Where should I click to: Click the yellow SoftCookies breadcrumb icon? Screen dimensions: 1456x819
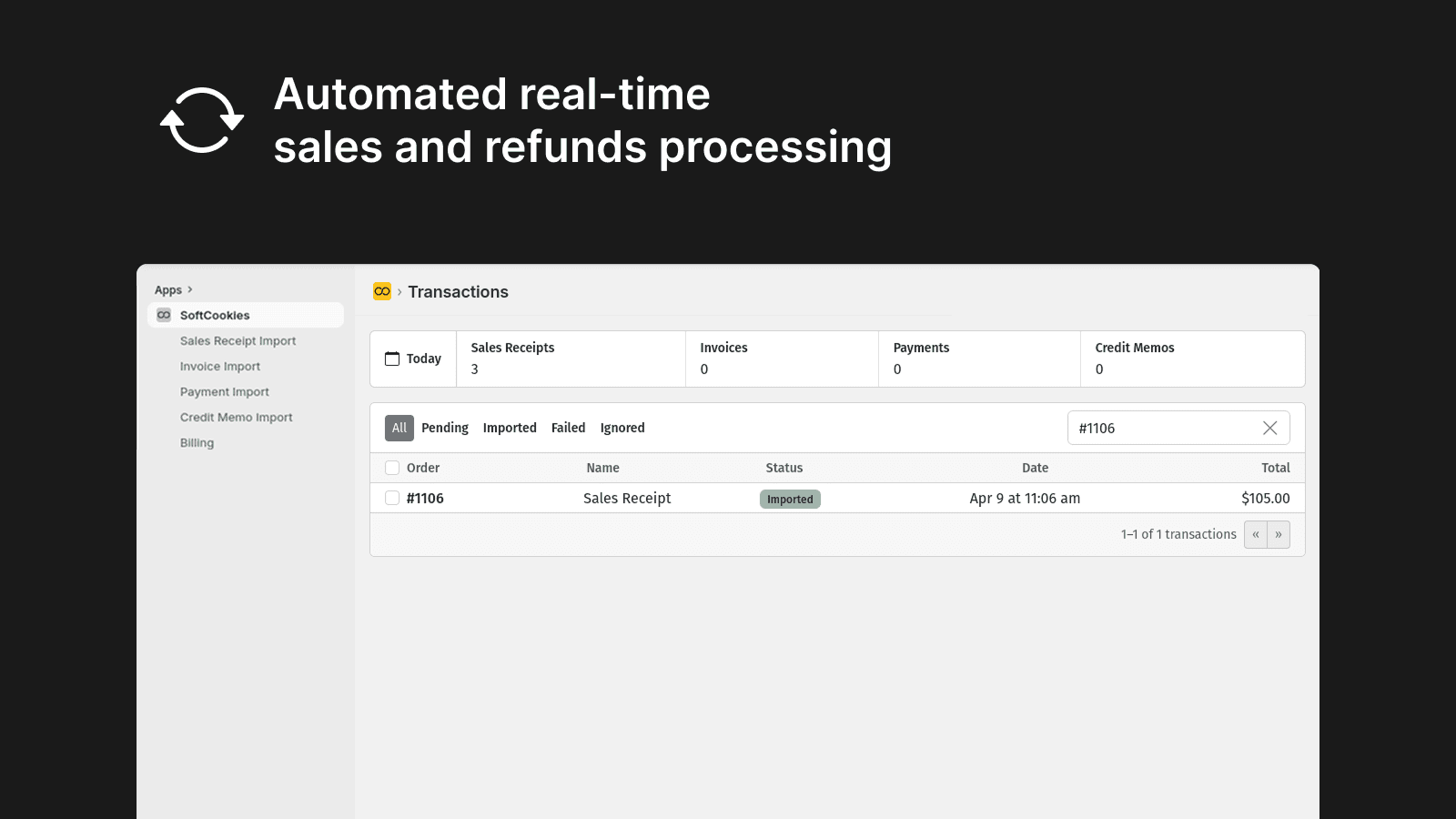click(x=382, y=291)
